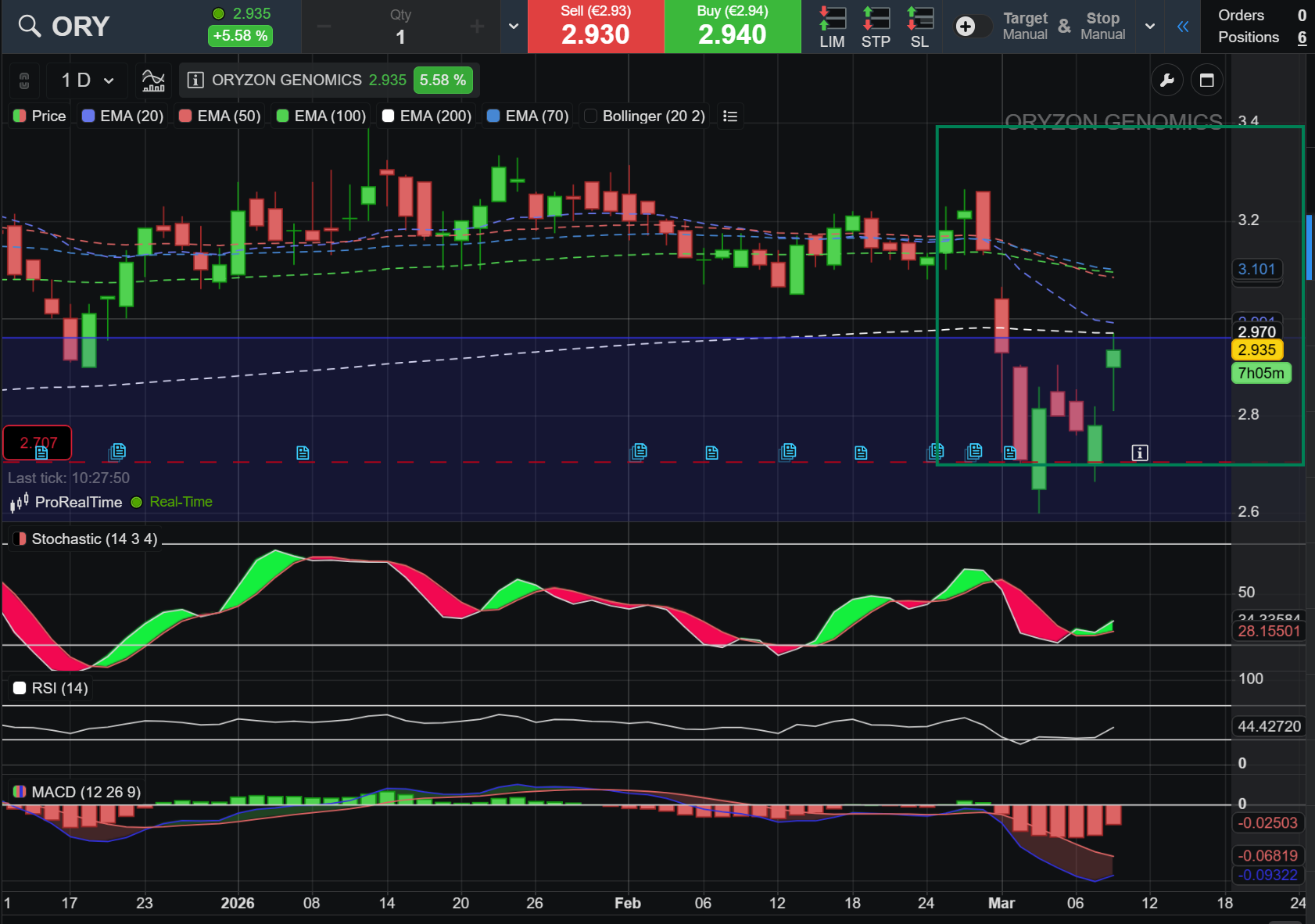Select the STP stop order icon
The image size is (1315, 924).
click(x=876, y=27)
